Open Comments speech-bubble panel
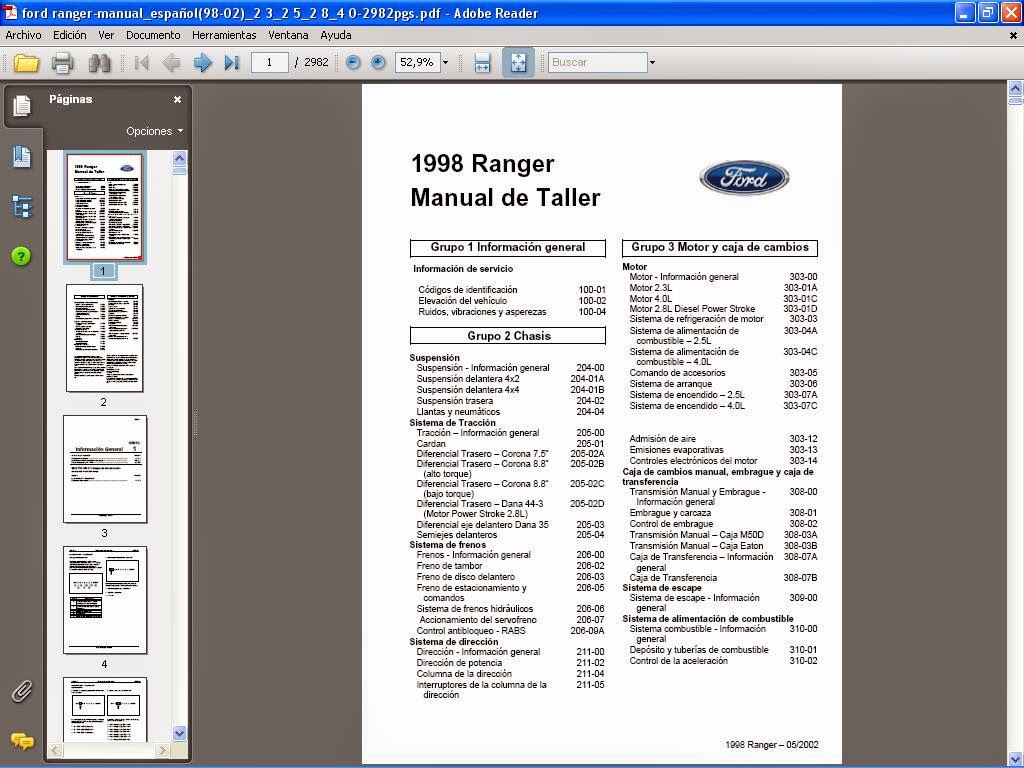This screenshot has width=1024, height=768. pos(22,741)
